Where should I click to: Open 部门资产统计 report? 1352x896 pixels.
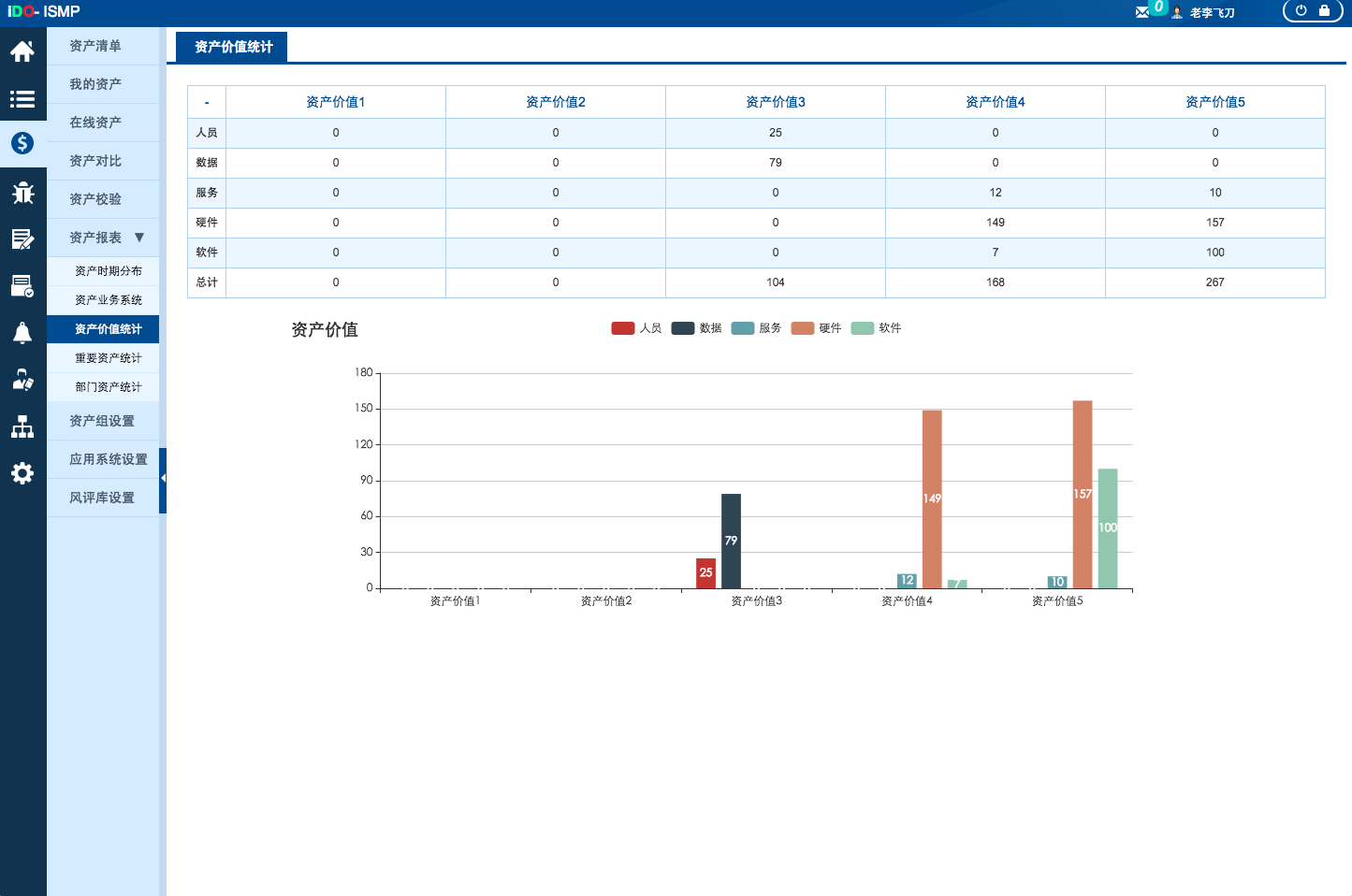pyautogui.click(x=109, y=387)
